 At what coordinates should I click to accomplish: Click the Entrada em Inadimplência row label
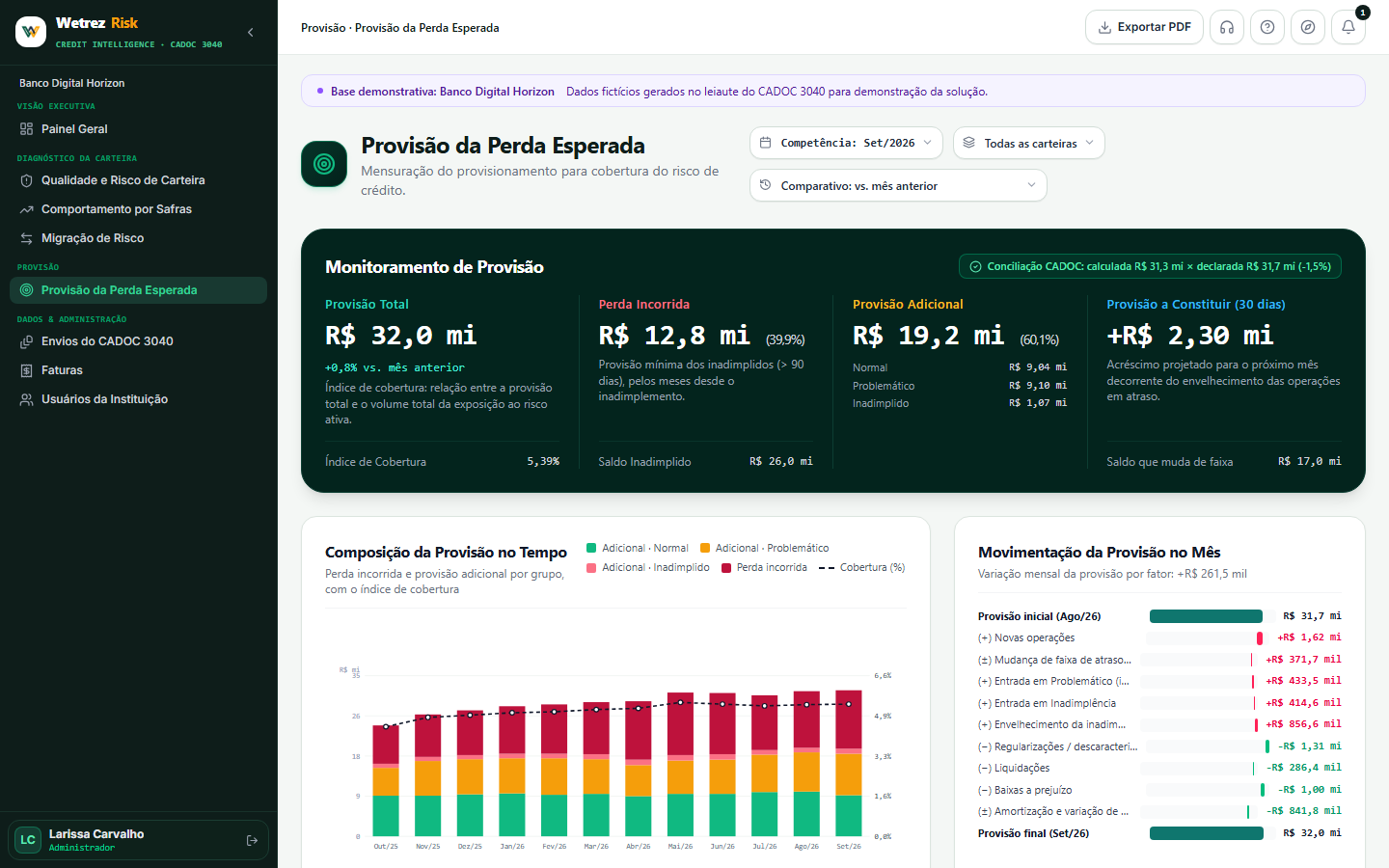coord(1047,703)
